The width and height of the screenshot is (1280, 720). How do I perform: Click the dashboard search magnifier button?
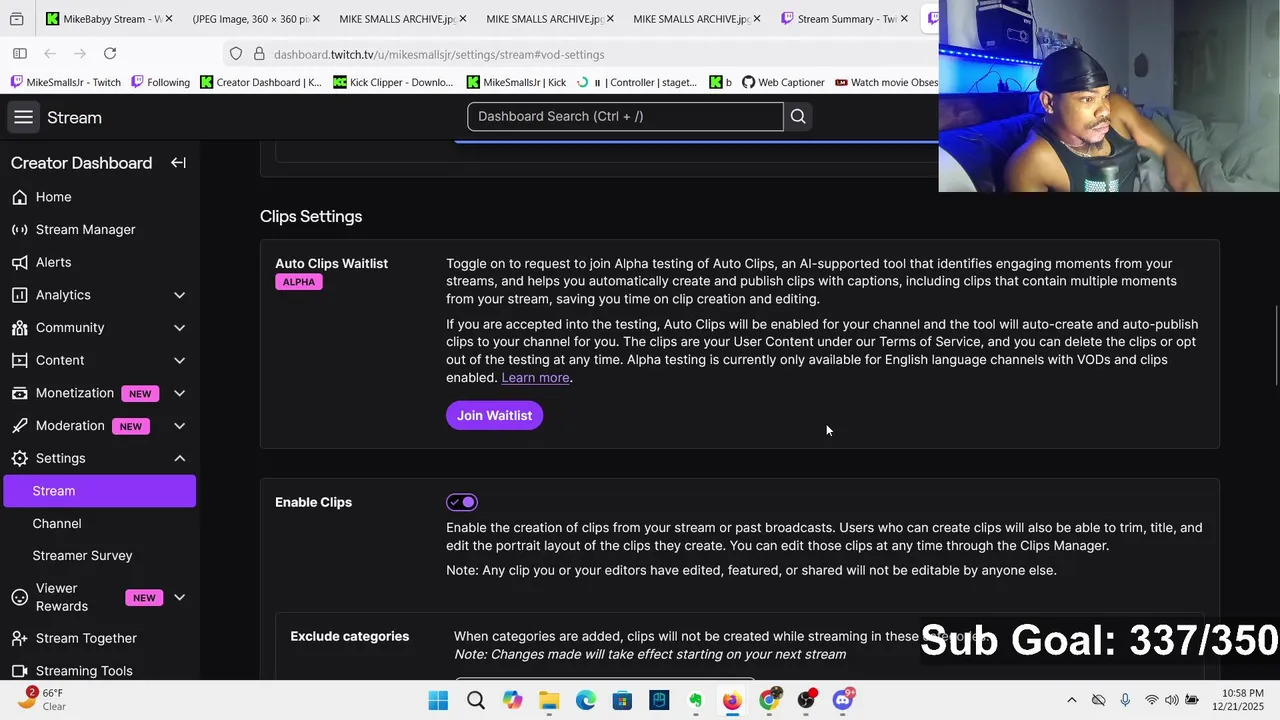[x=798, y=116]
